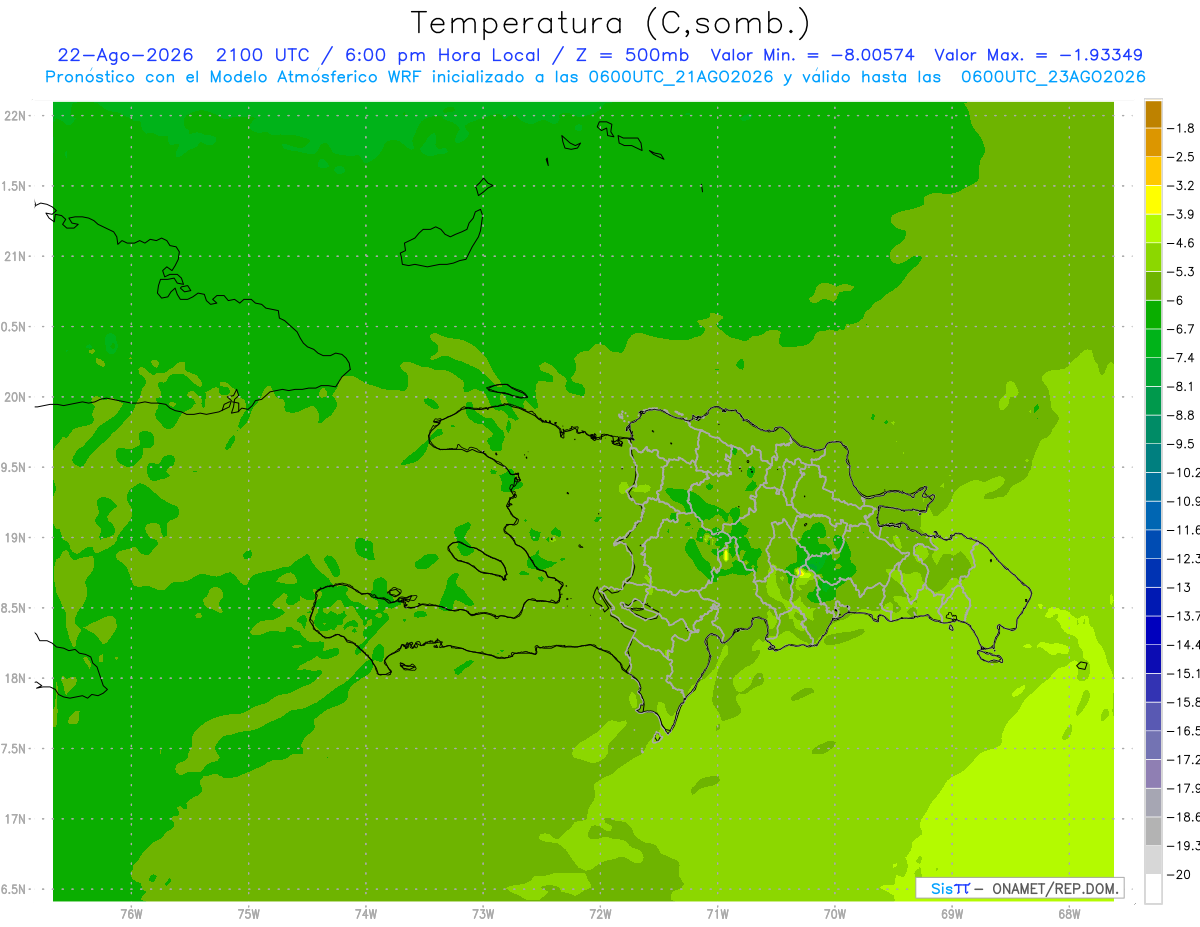
Task: Click the "69W" longitude label
Action: point(952,913)
